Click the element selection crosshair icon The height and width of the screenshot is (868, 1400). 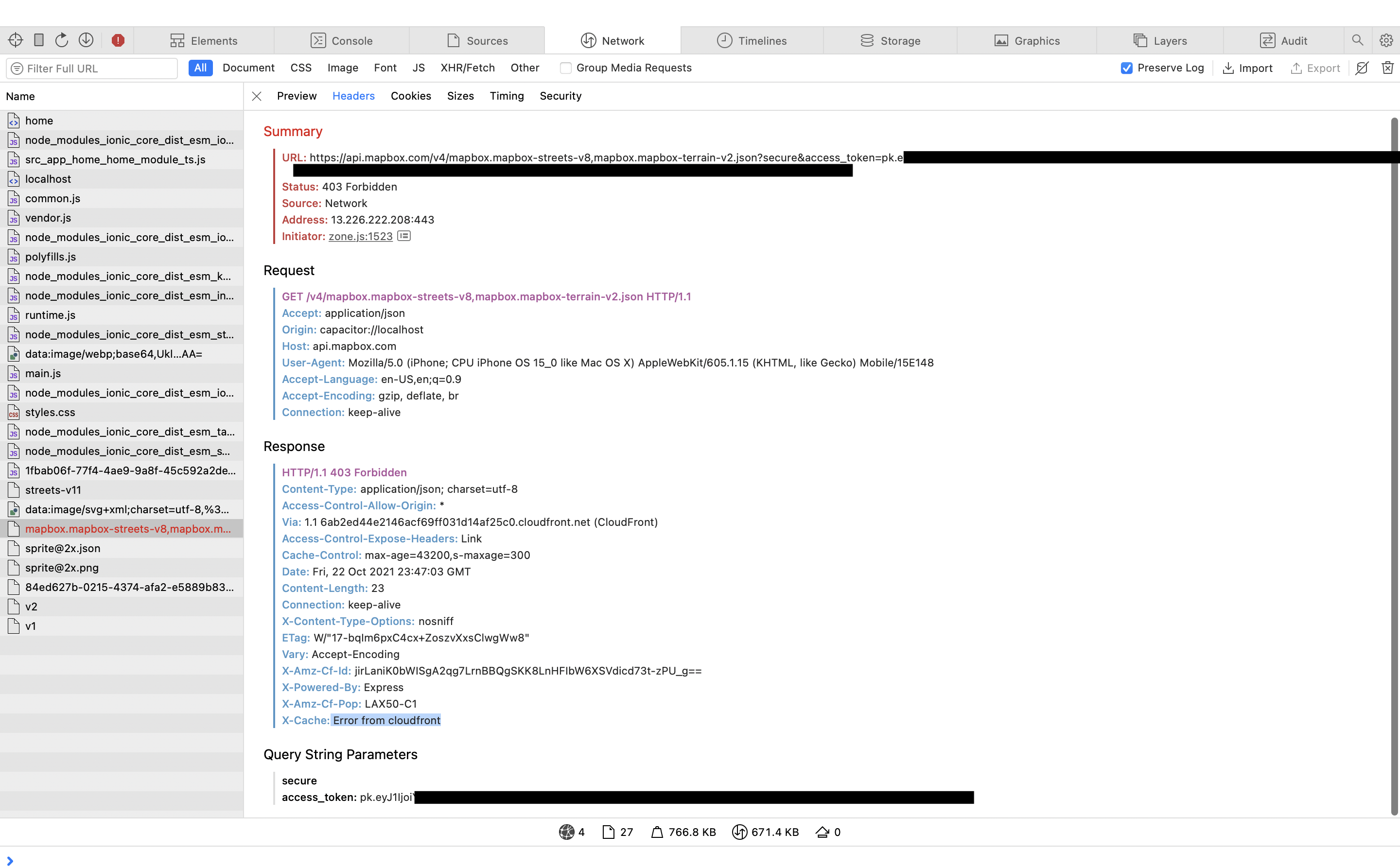16,40
